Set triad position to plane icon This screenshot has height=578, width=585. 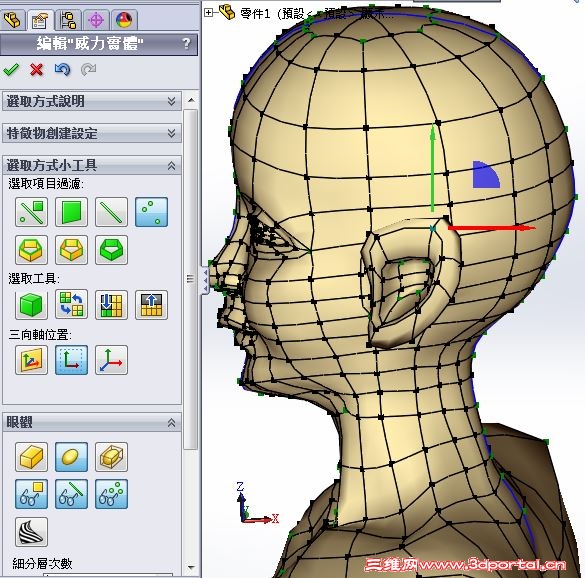(x=31, y=360)
